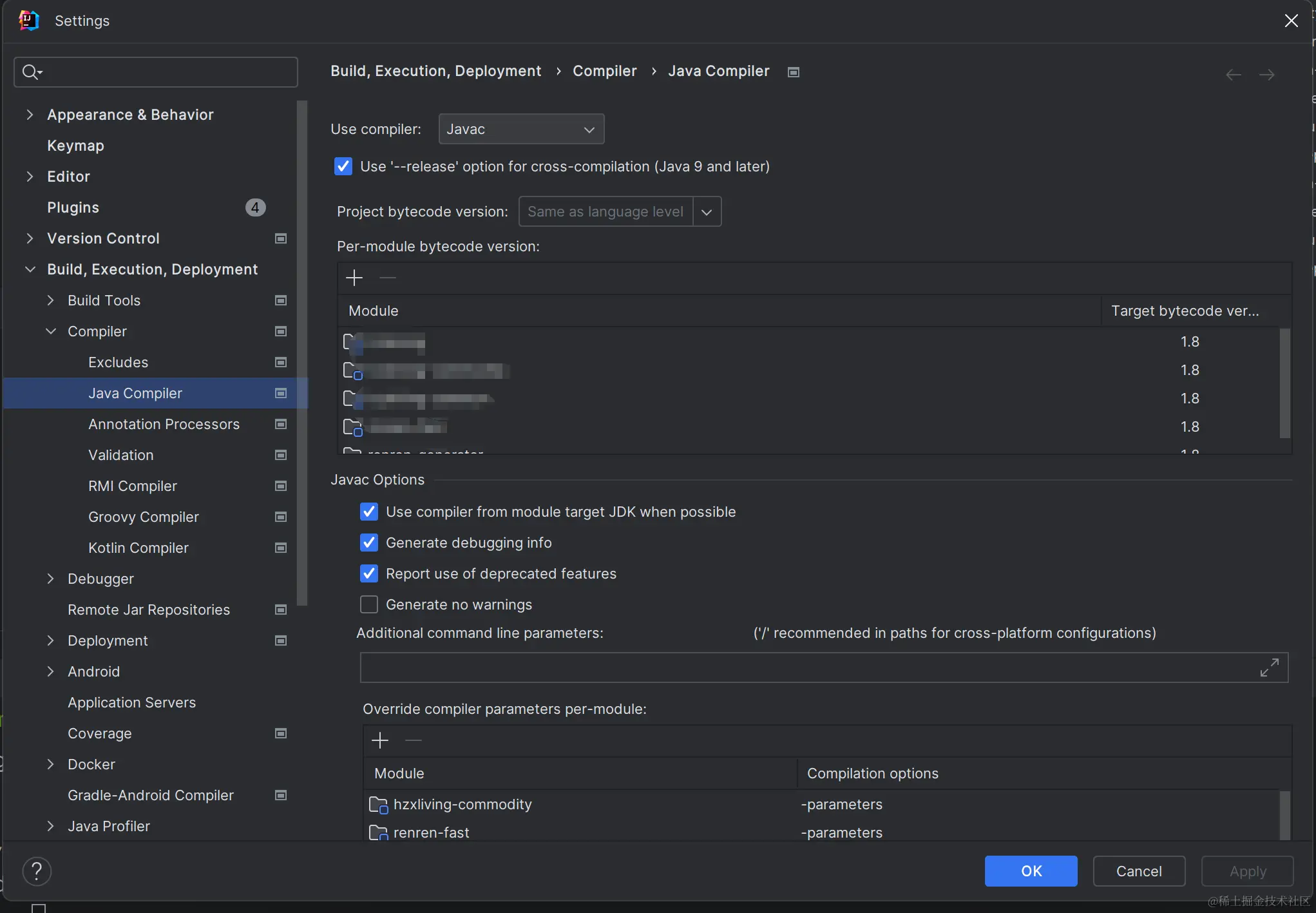Uncheck Generate debugging info
Viewport: 1316px width, 913px height.
(369, 543)
